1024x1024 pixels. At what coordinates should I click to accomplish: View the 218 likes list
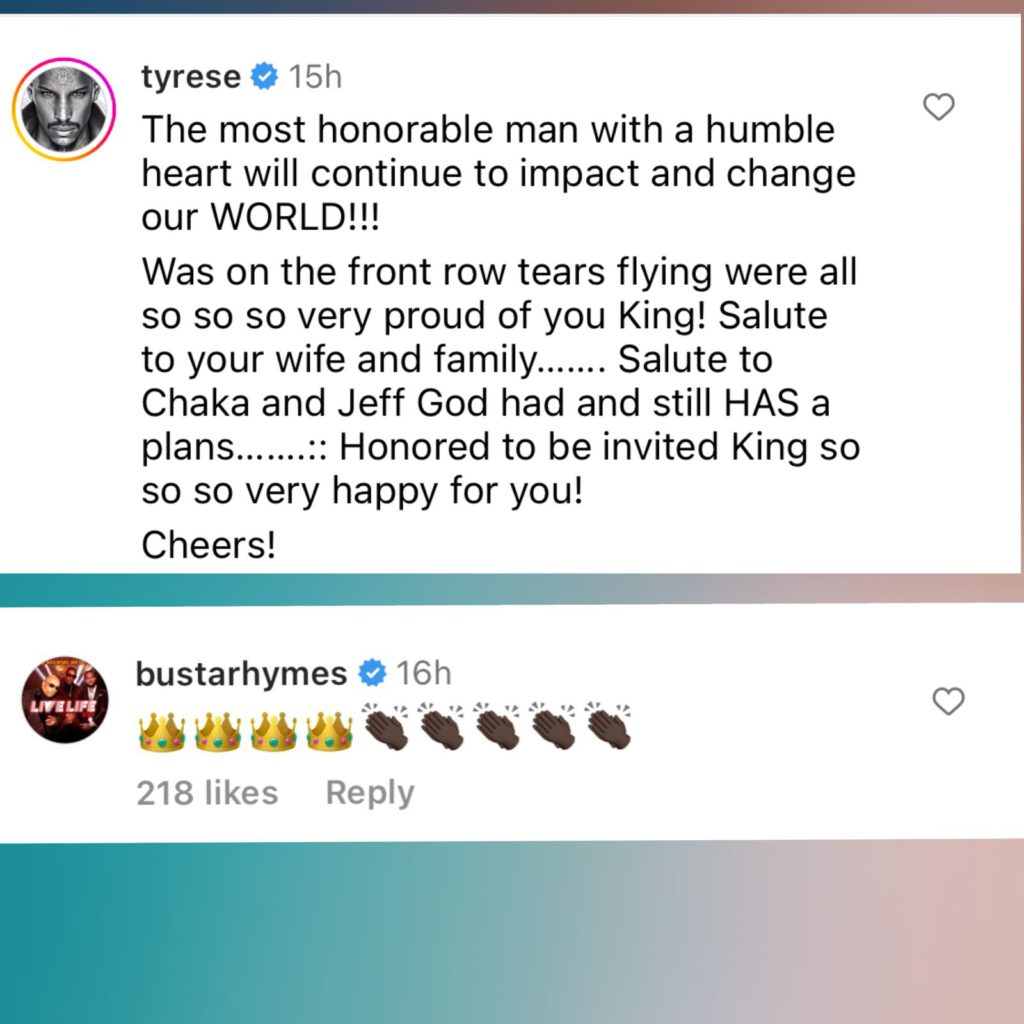click(207, 793)
